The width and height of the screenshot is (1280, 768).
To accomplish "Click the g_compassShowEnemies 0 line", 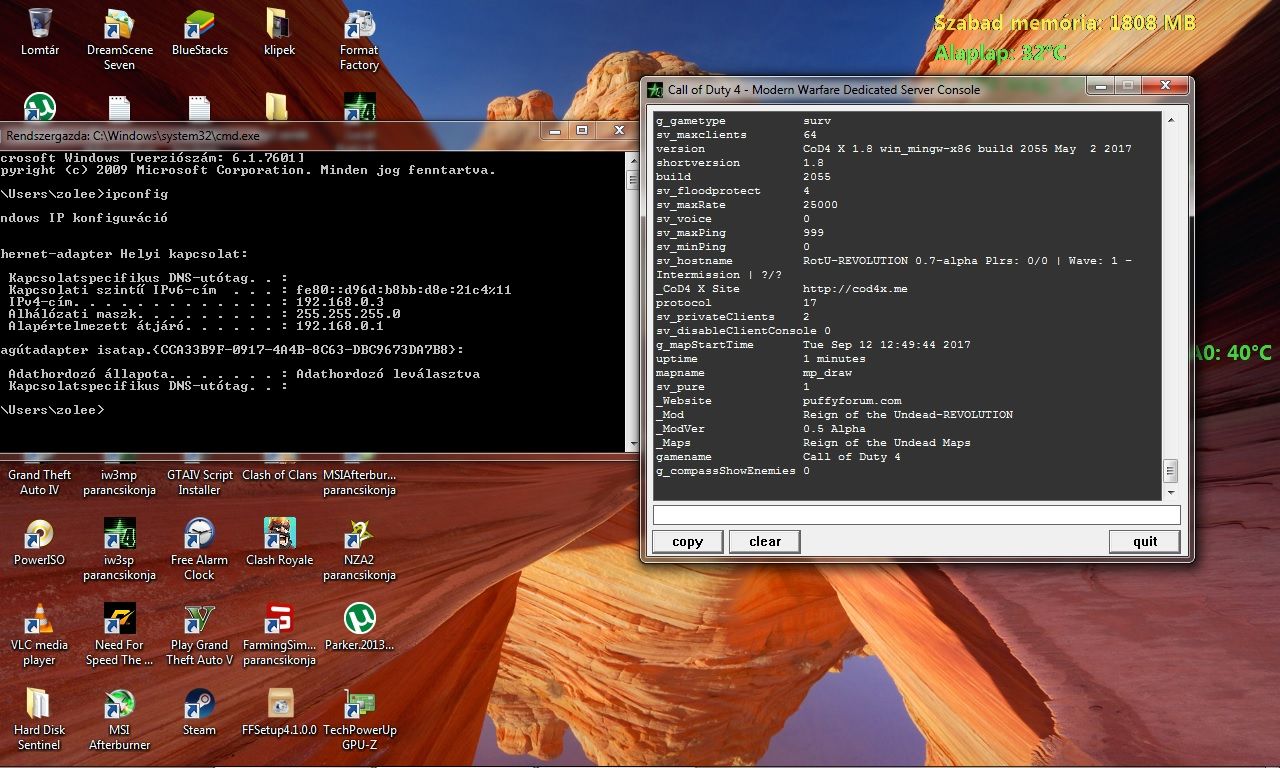I will (x=733, y=471).
